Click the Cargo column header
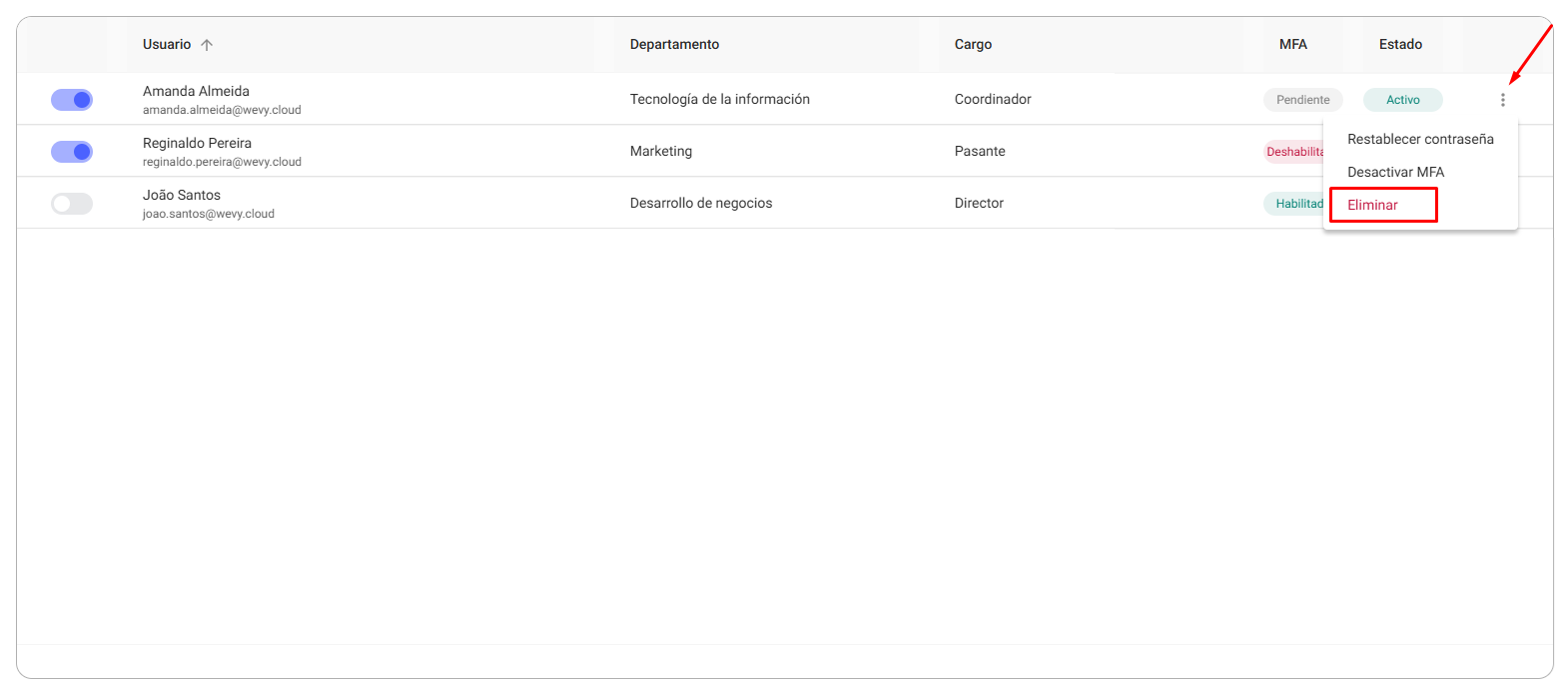Screen dimensions: 1568x698 point(973,45)
